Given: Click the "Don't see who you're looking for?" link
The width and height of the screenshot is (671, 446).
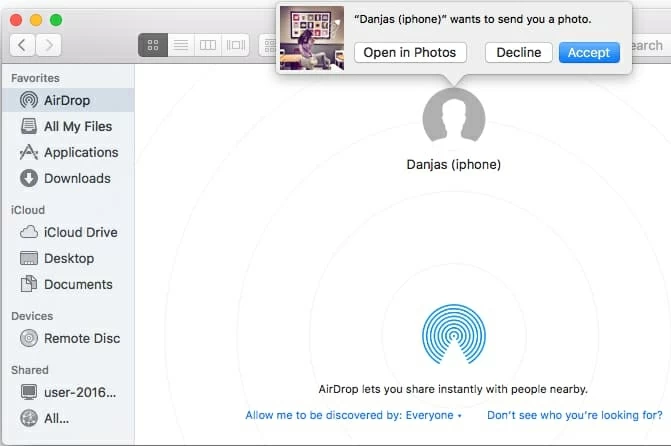Looking at the screenshot, I should coord(574,415).
